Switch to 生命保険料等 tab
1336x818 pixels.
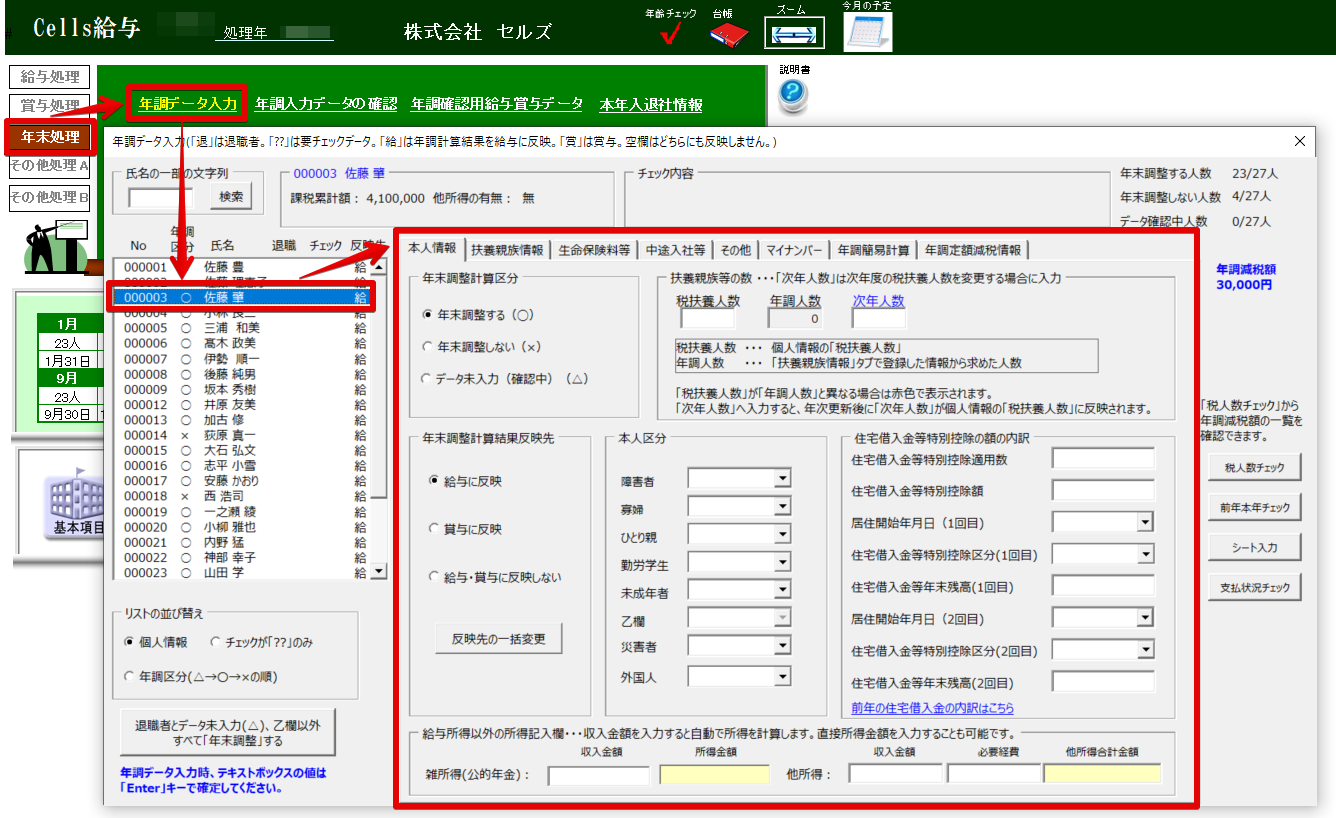point(594,250)
